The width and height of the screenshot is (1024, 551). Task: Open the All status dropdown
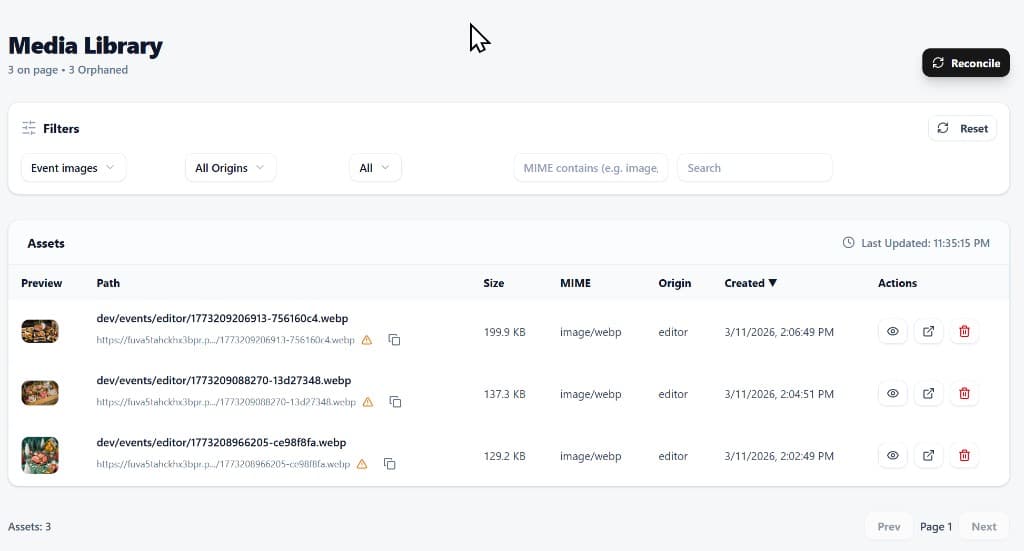375,168
